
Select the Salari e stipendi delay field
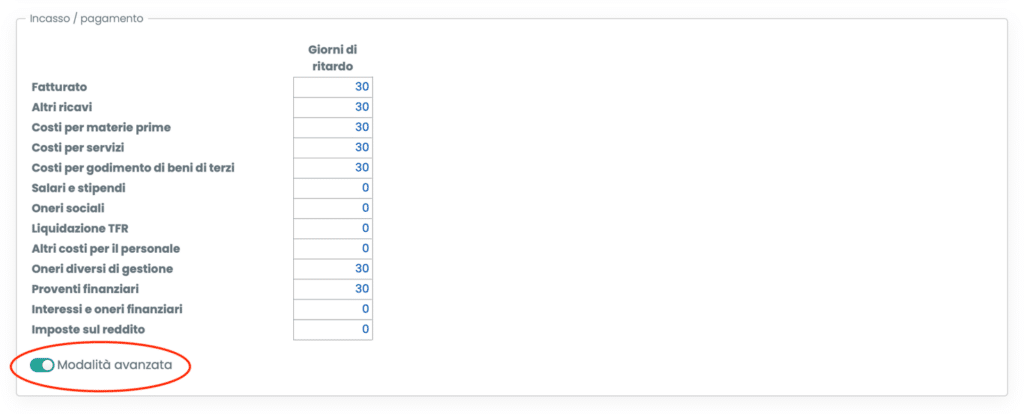(332, 188)
